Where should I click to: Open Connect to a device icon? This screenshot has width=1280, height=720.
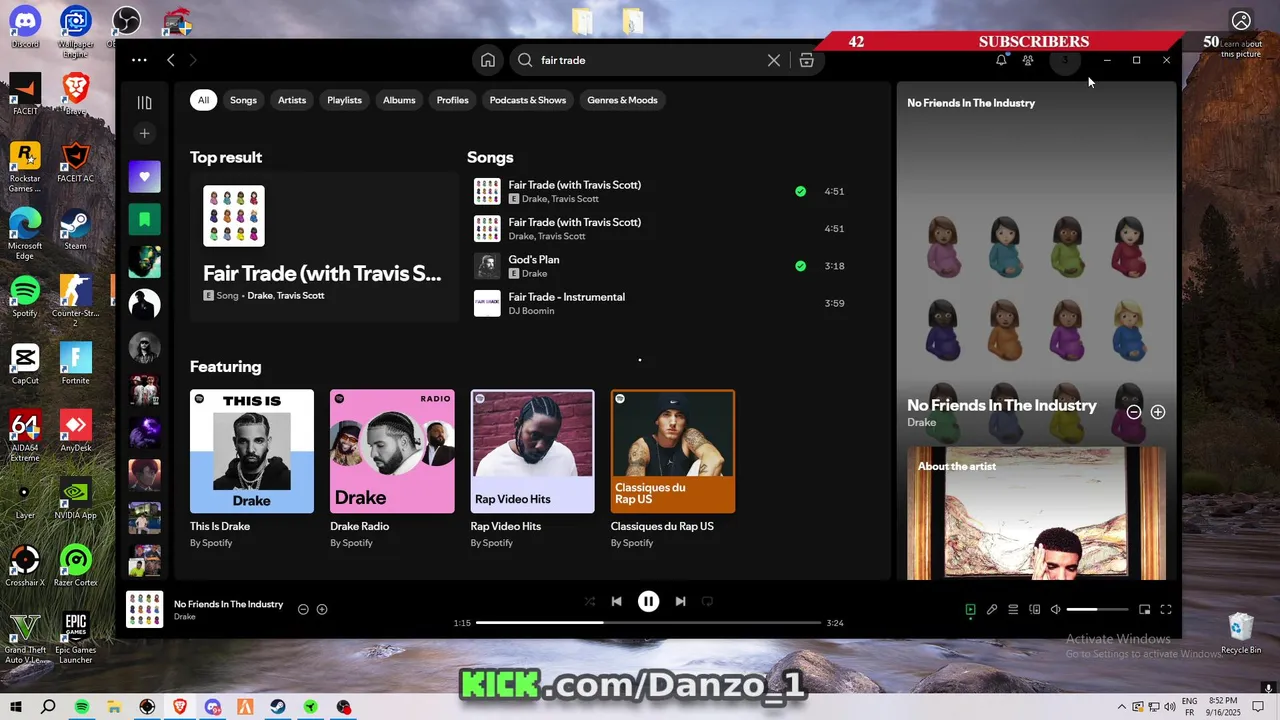1035,609
